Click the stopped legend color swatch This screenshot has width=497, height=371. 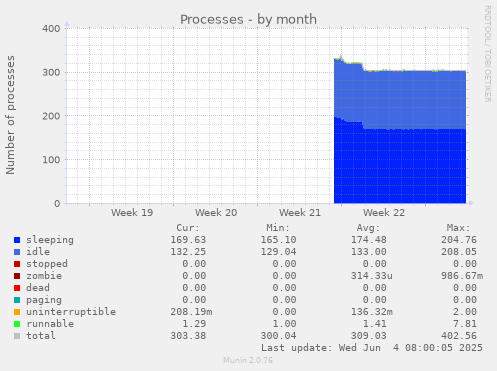[17, 264]
